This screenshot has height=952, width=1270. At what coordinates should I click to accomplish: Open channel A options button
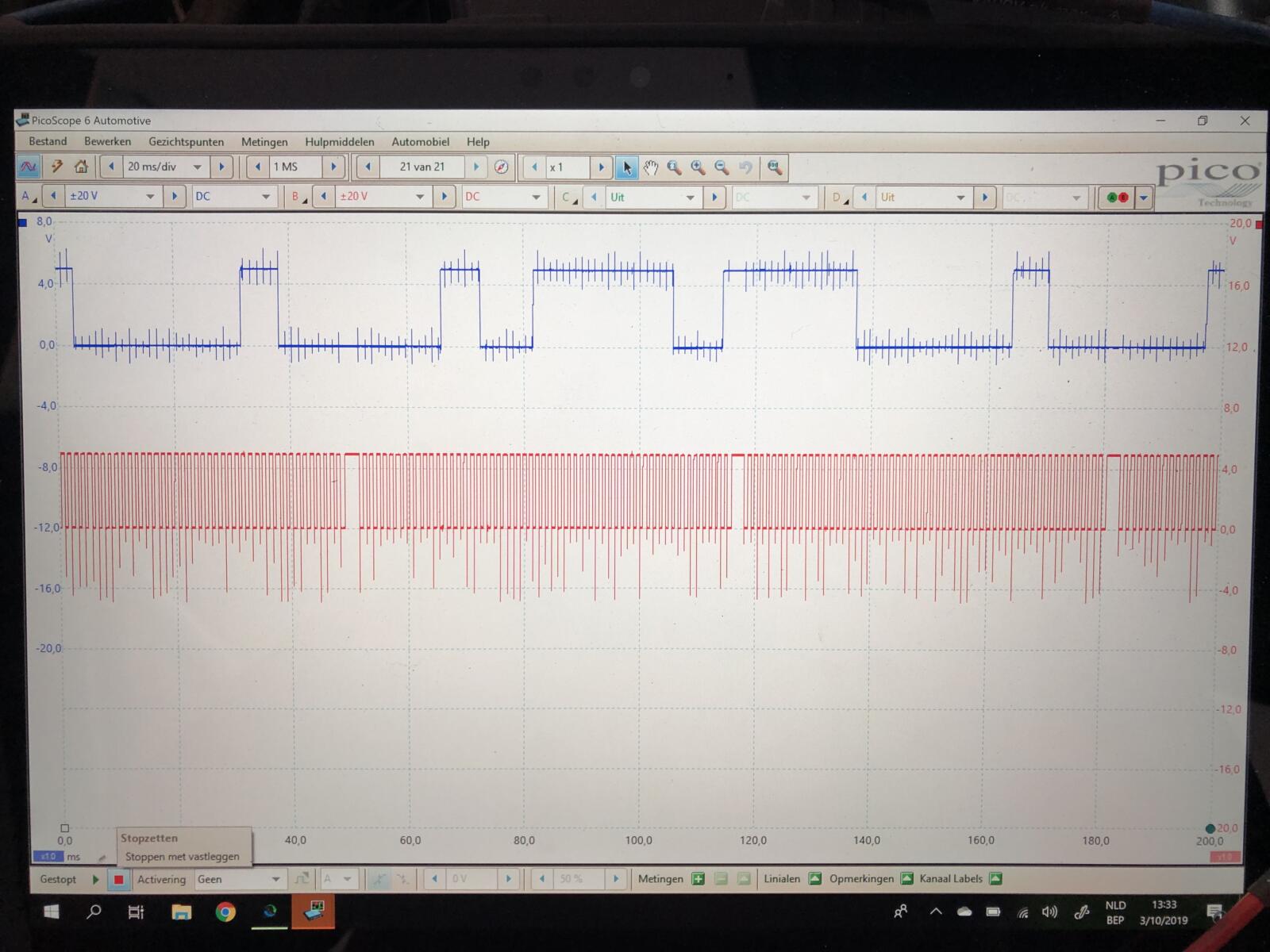(x=28, y=196)
